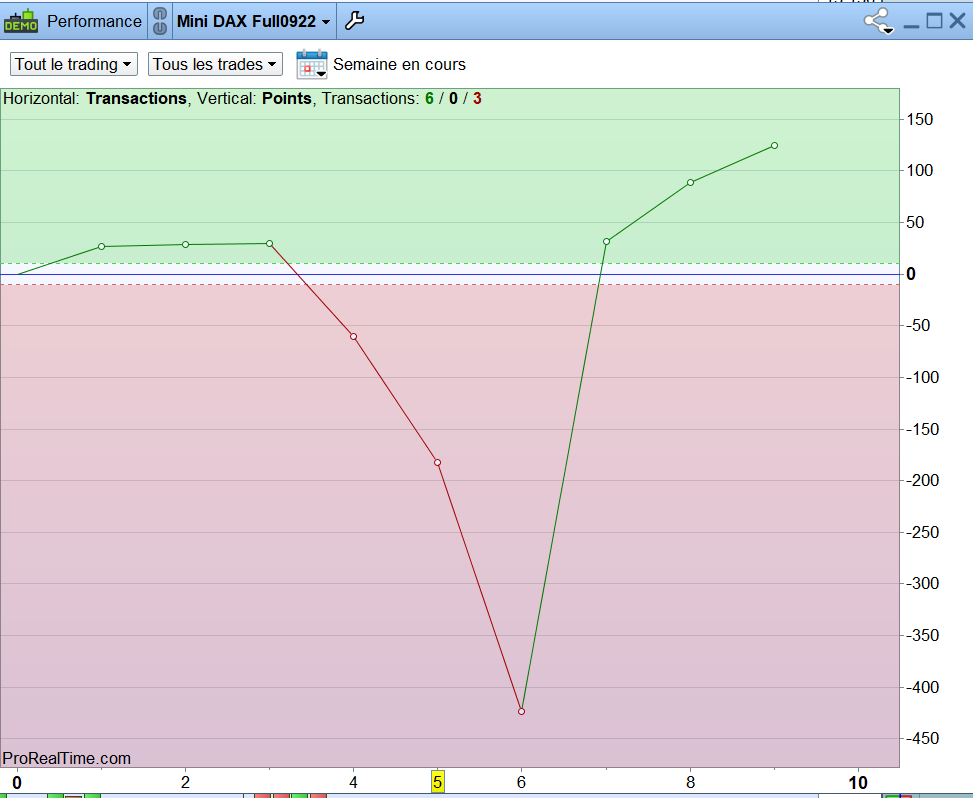Click the Points vertical axis label
Viewport: 973px width, 798px height.
[x=286, y=98]
